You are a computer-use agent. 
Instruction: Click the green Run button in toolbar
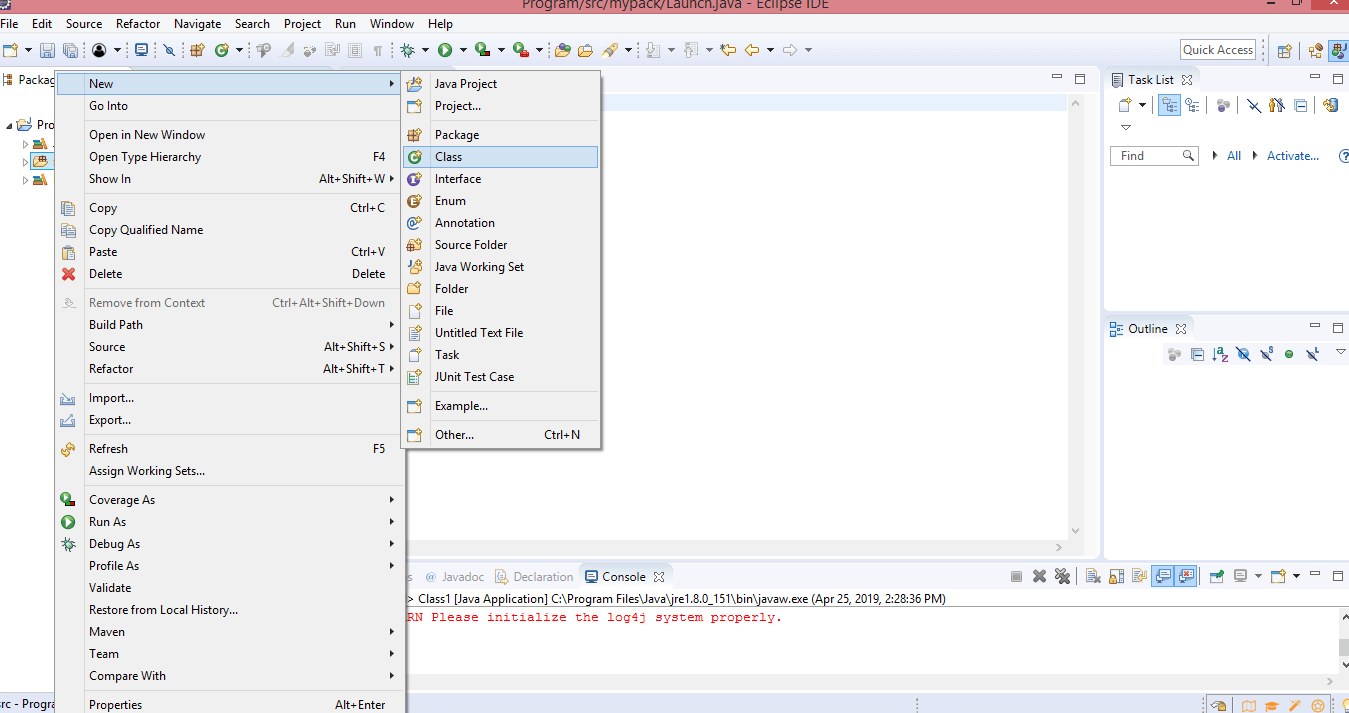point(445,50)
